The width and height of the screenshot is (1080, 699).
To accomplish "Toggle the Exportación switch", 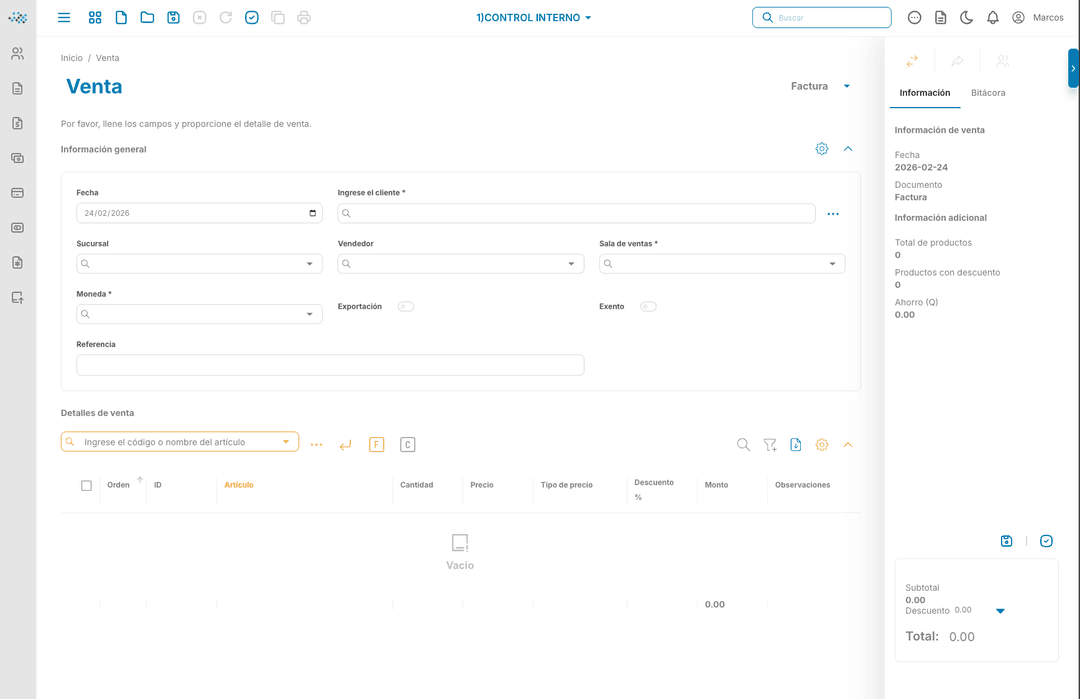I will (x=406, y=306).
